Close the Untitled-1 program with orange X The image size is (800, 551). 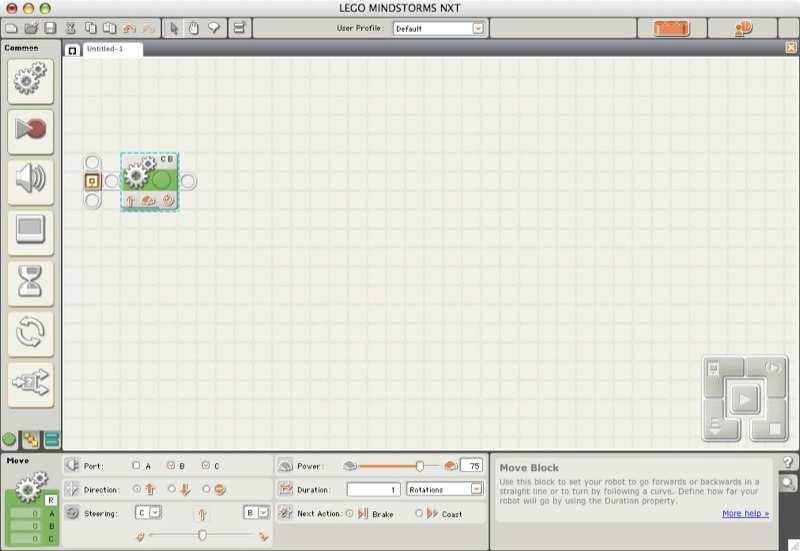(790, 47)
